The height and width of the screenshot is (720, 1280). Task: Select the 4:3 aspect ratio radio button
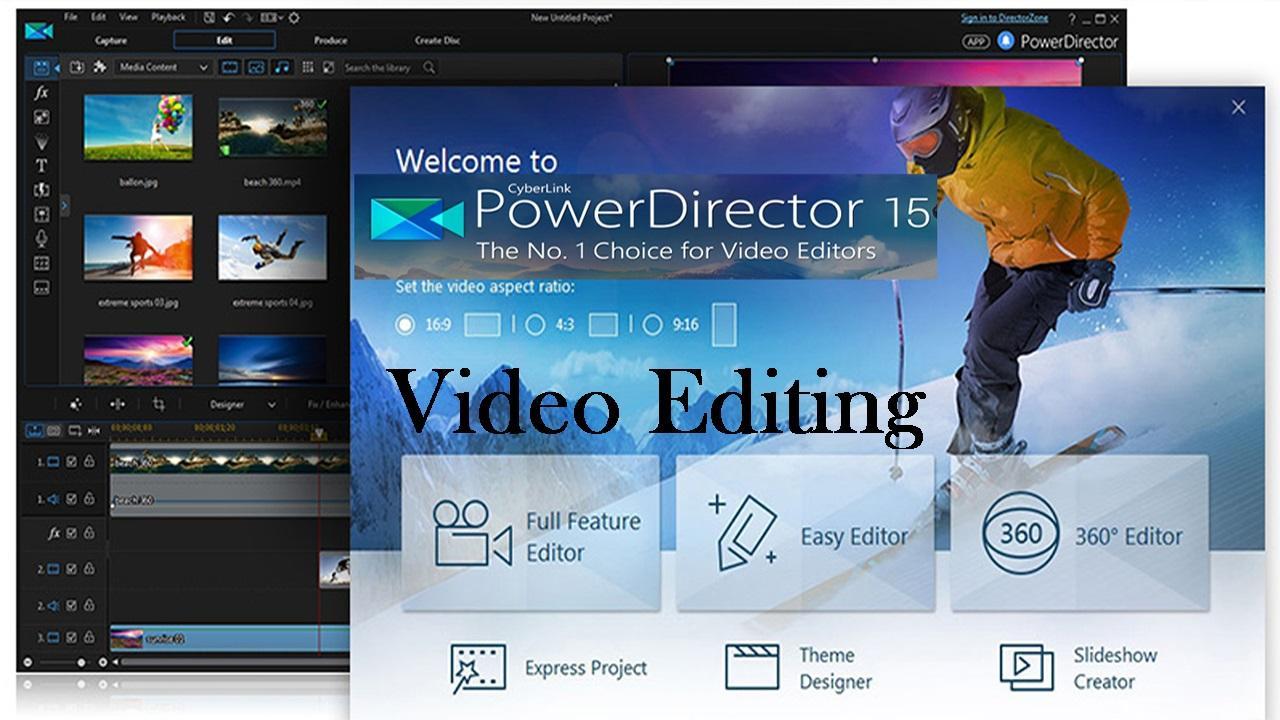click(535, 324)
